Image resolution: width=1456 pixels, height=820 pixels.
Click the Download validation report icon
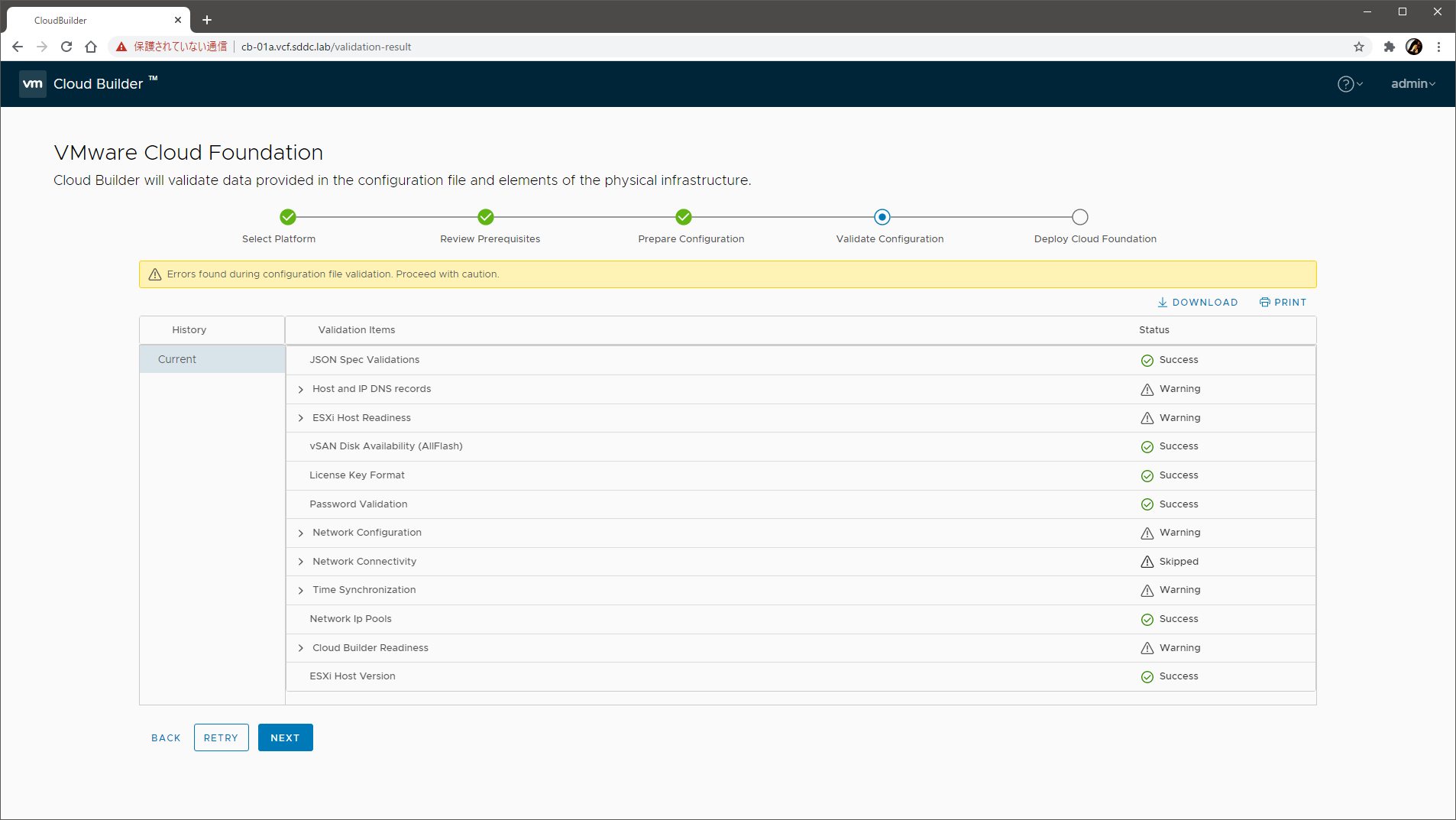coord(1162,303)
